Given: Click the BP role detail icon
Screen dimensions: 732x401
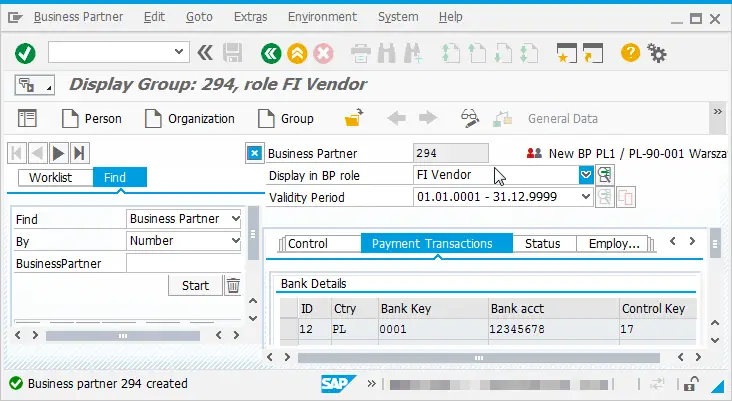Looking at the screenshot, I should (x=605, y=175).
